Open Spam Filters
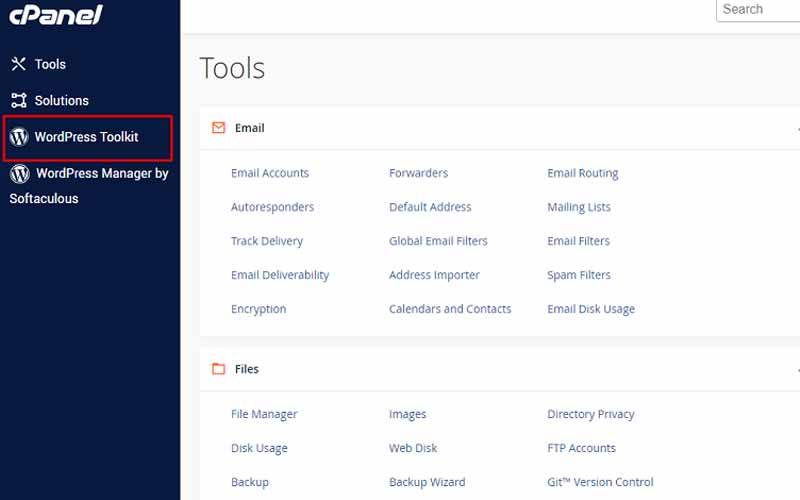800x500 pixels. click(579, 275)
